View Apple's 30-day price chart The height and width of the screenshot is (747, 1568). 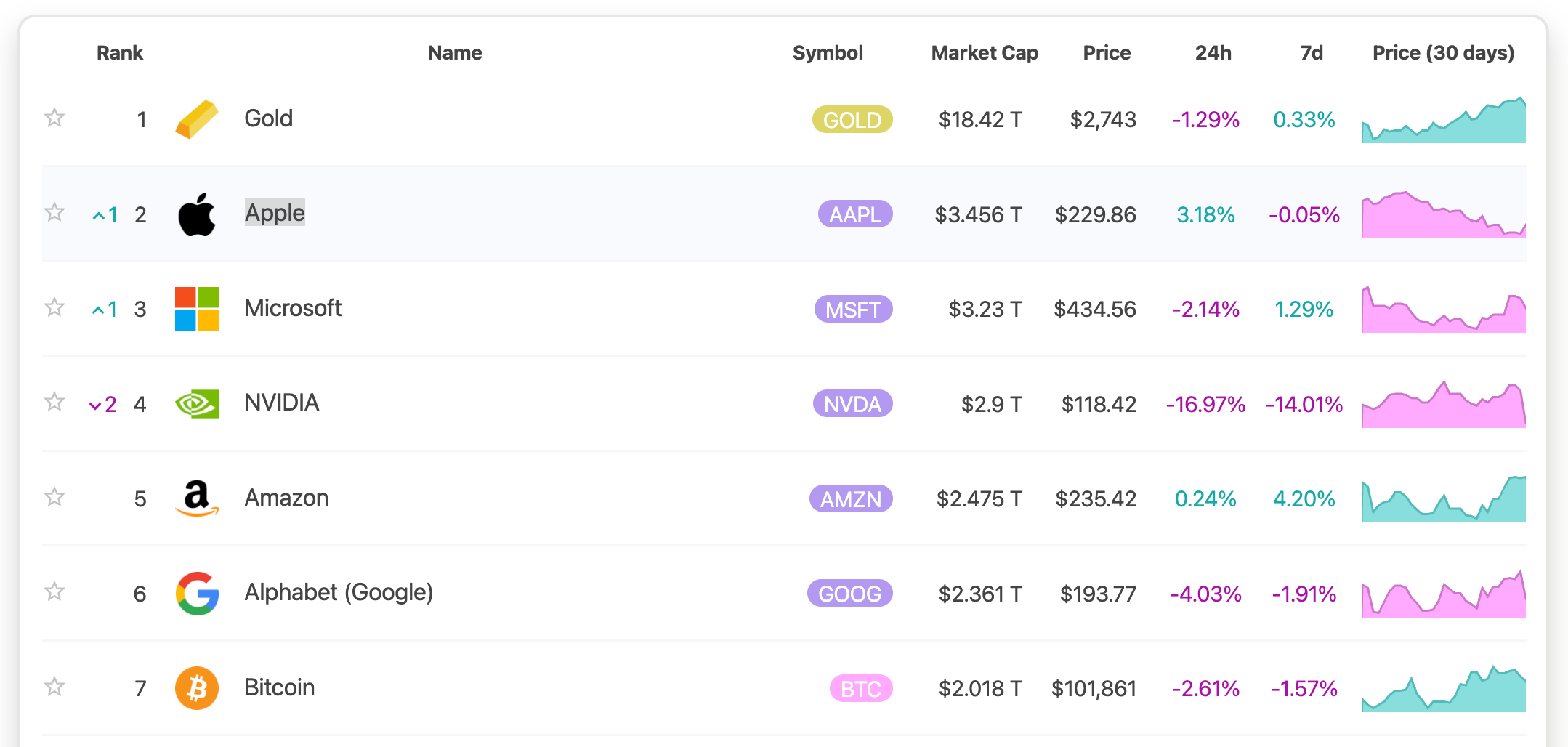coord(1444,214)
